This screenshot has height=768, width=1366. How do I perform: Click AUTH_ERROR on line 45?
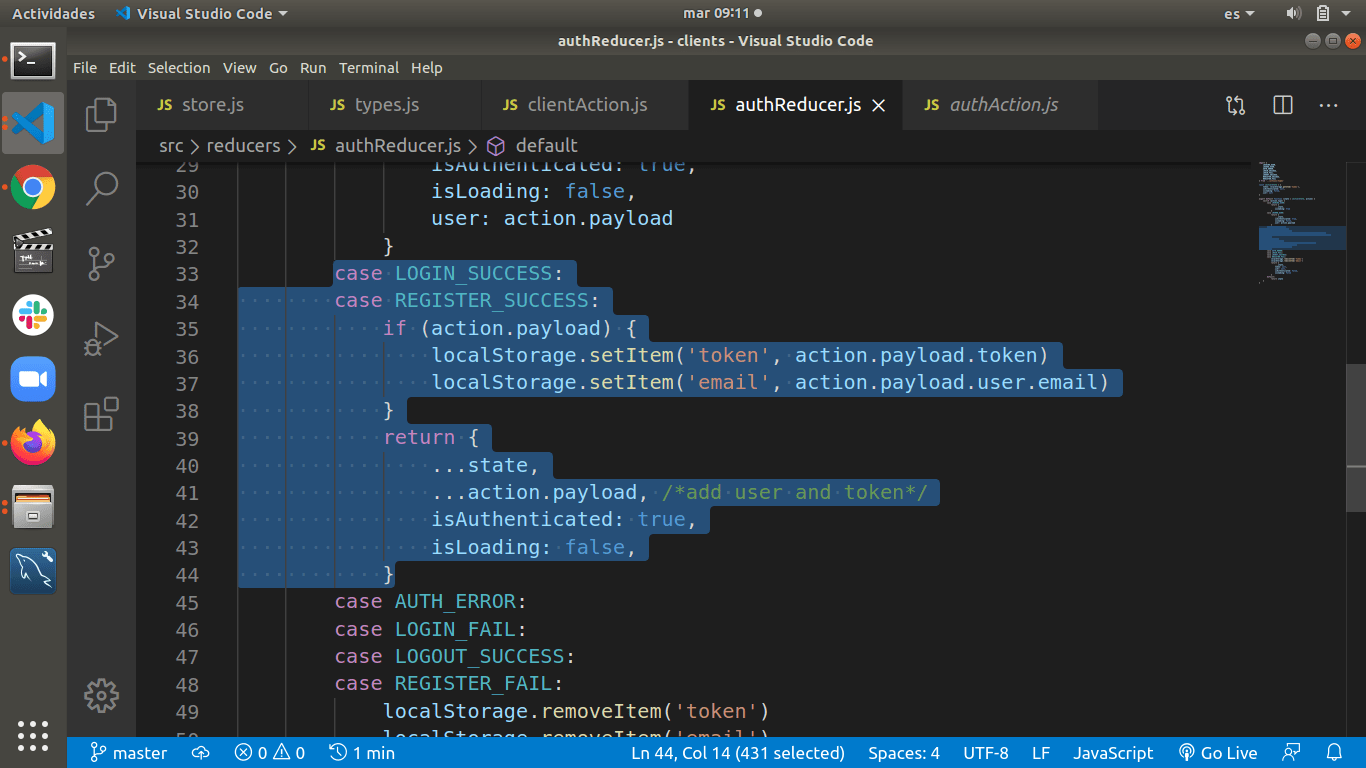(x=455, y=602)
